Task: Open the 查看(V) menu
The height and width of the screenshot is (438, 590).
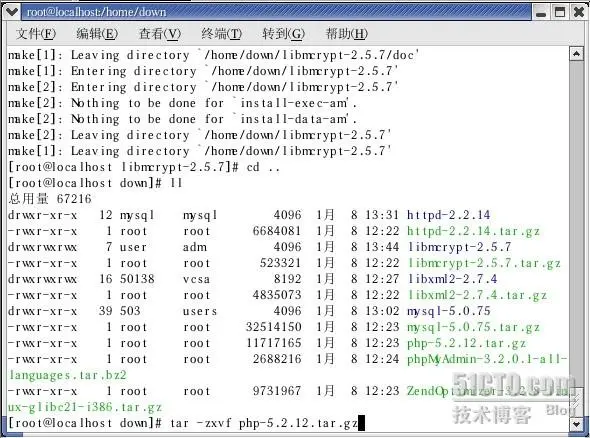Action: (160, 34)
